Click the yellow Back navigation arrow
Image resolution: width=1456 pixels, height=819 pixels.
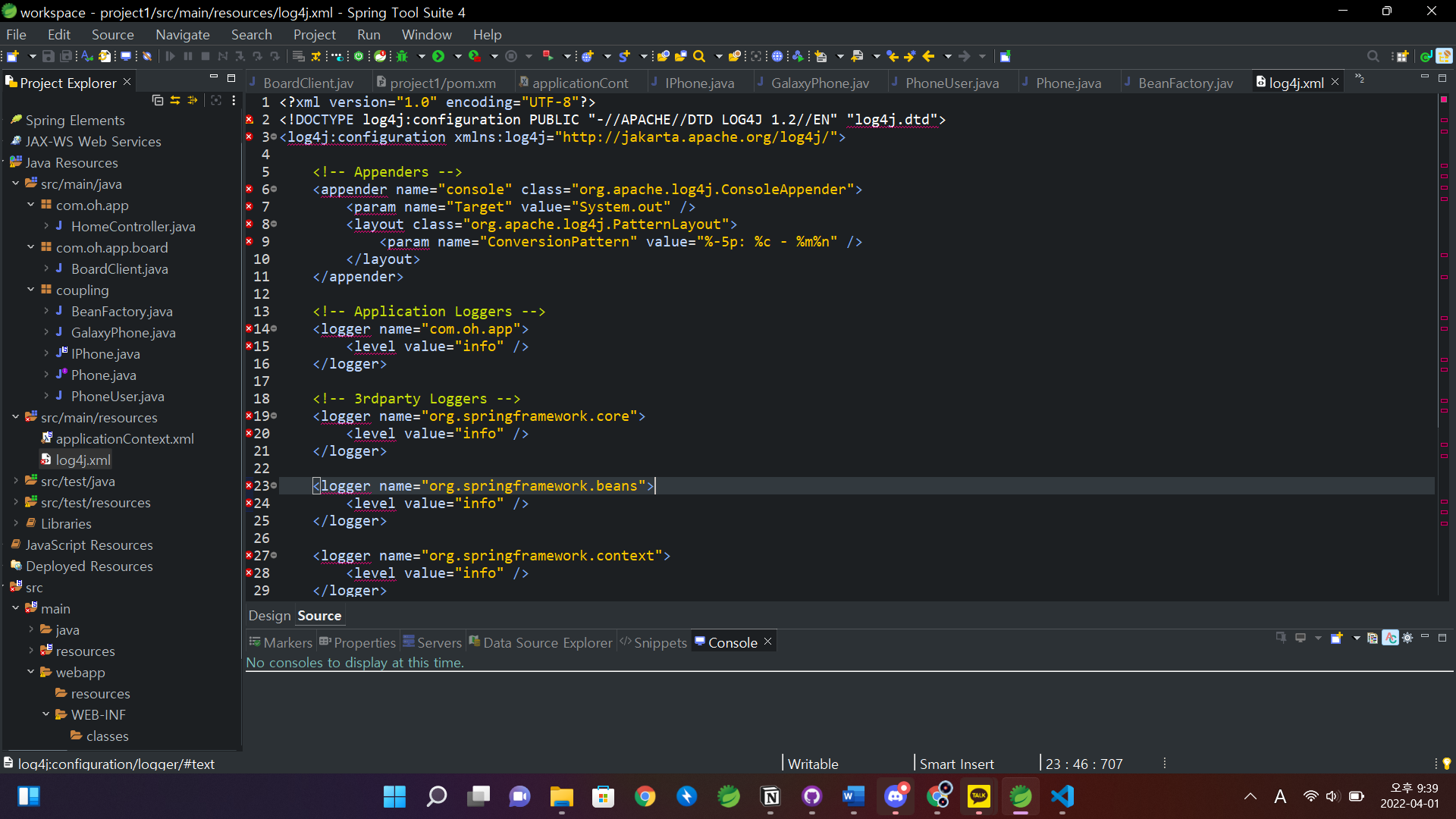928,56
